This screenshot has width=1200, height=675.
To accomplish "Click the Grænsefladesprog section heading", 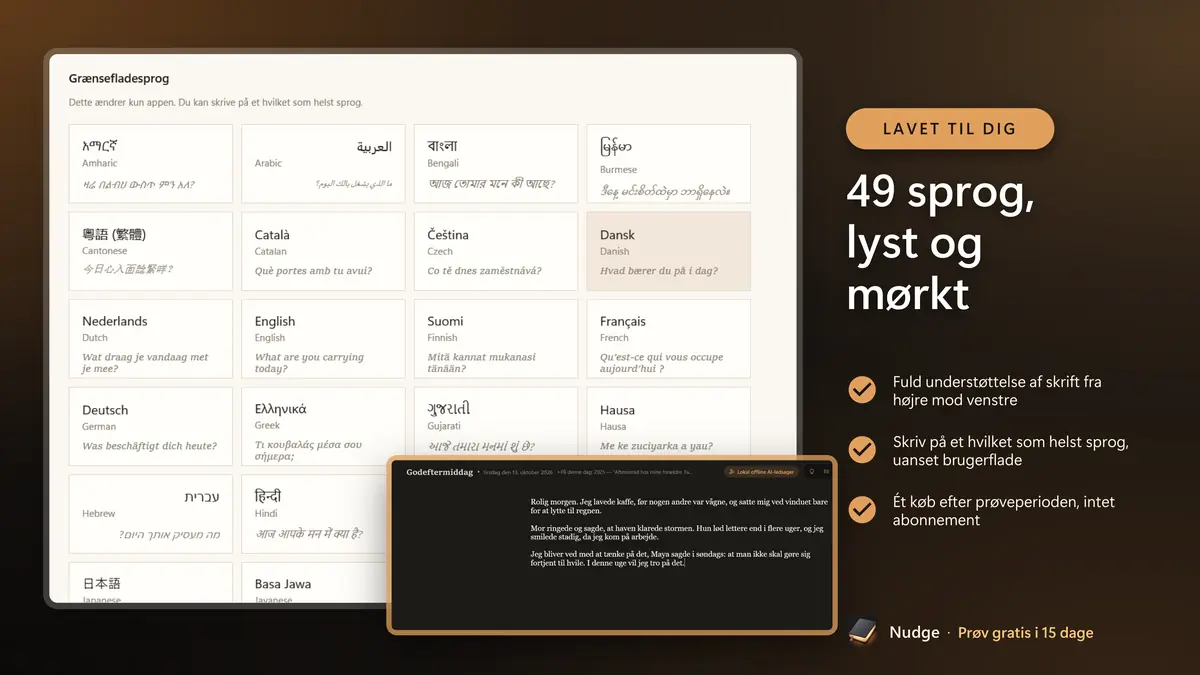I will 118,79.
